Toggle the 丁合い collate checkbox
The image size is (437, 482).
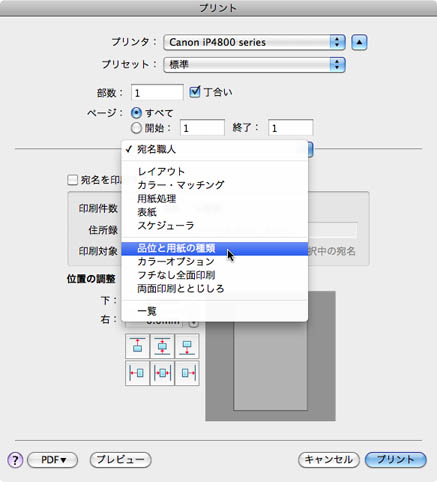coord(195,92)
